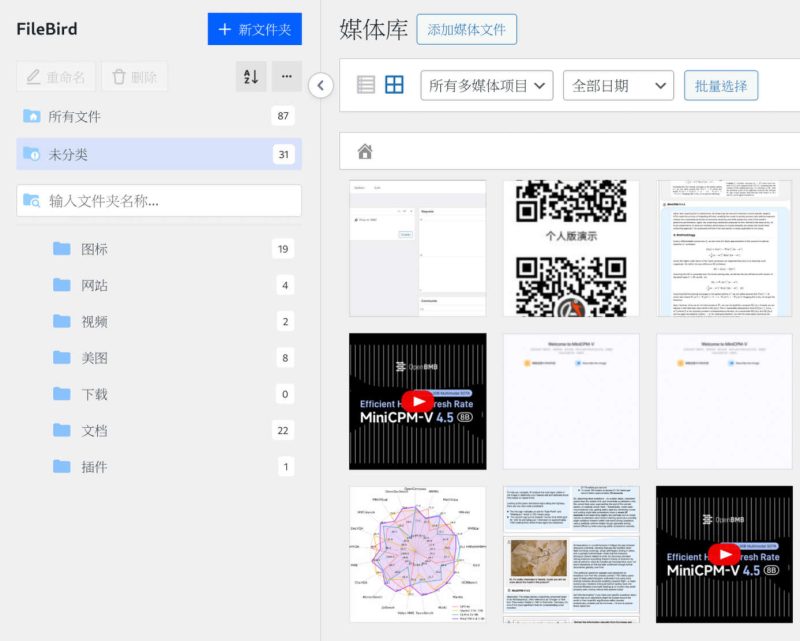Click the 新文件夹 new folder button
This screenshot has width=800, height=641.
point(254,30)
